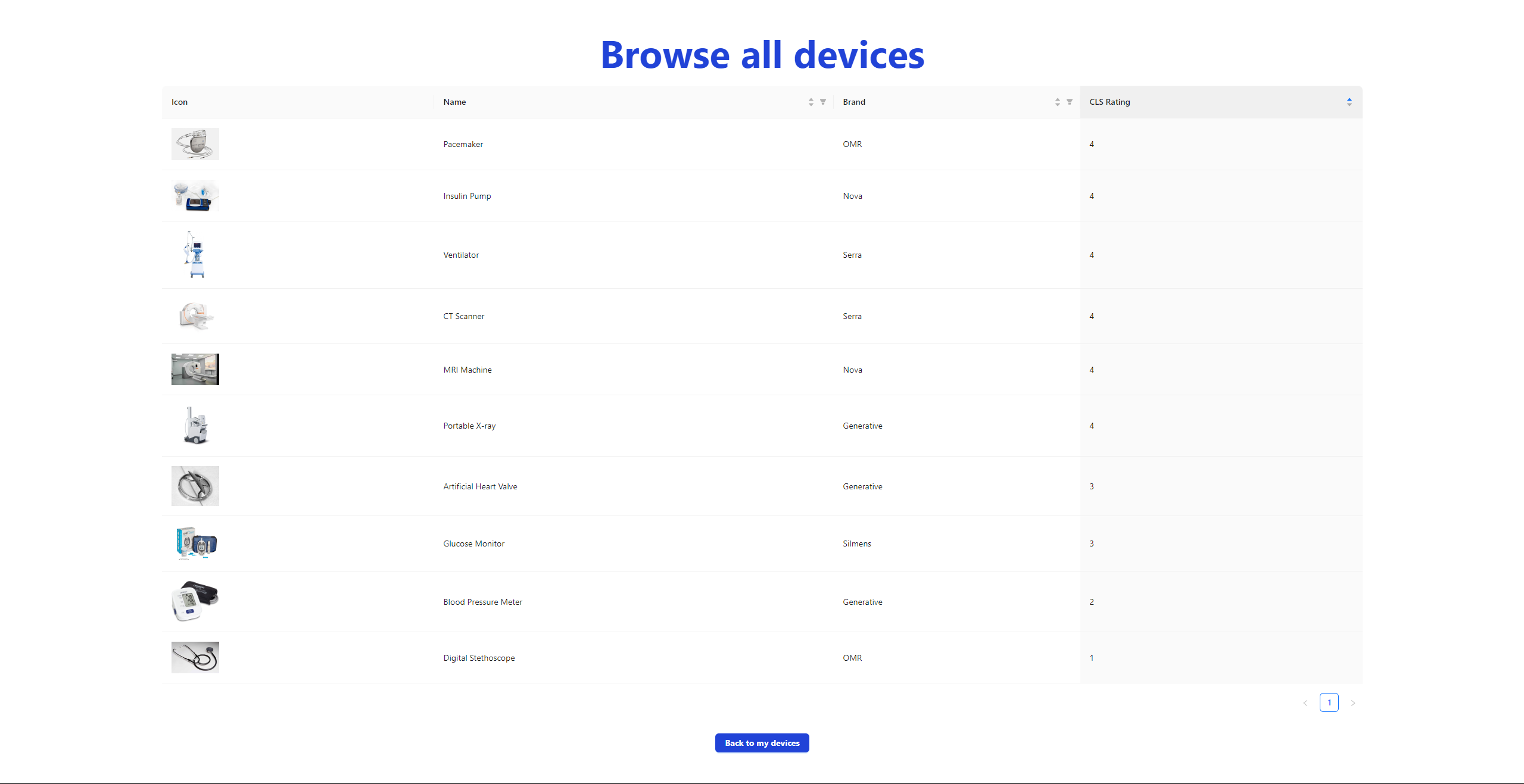Click the Insulin Pump device image
1524x784 pixels.
click(195, 196)
